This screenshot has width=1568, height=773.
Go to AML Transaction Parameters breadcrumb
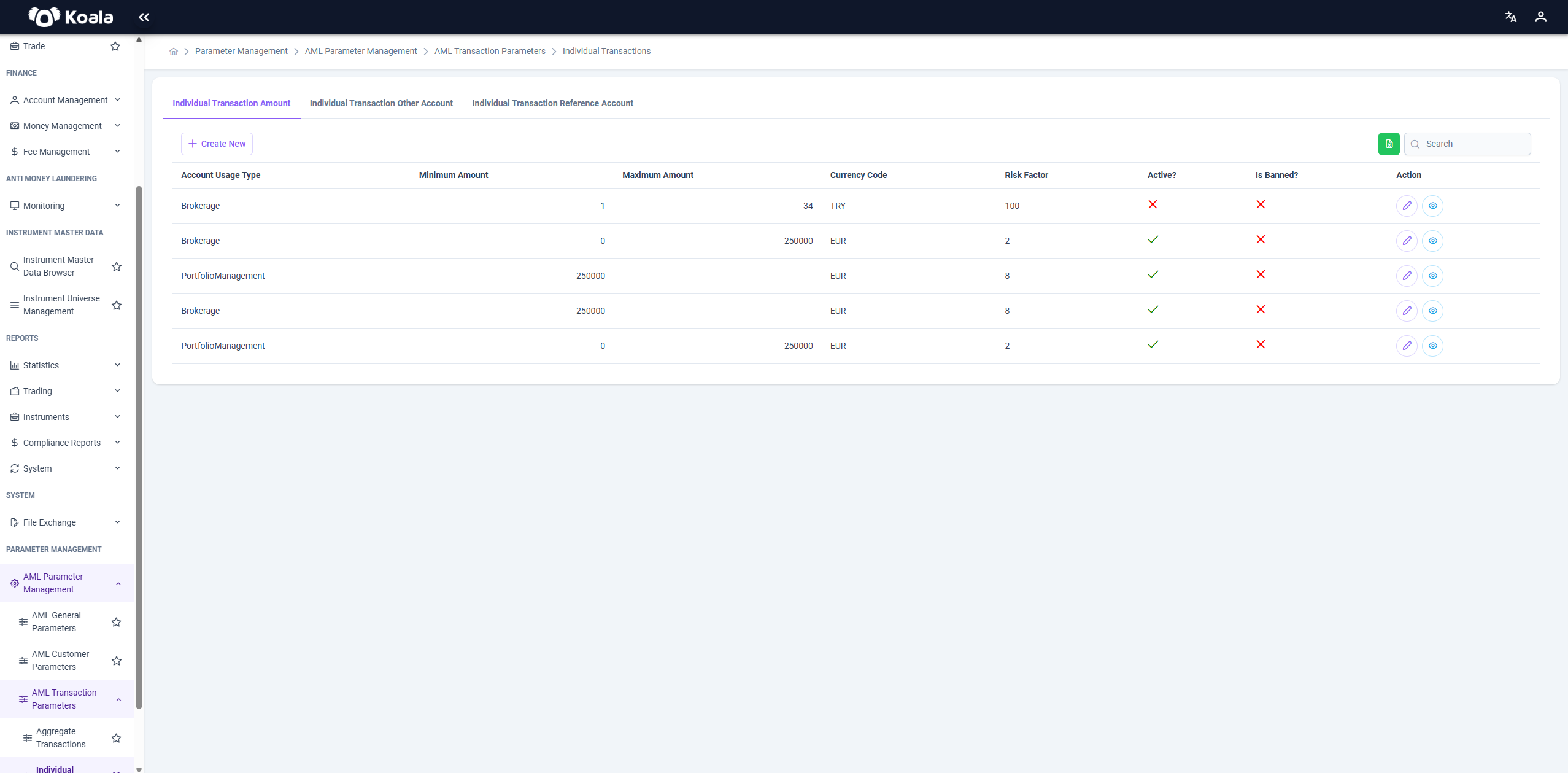490,52
